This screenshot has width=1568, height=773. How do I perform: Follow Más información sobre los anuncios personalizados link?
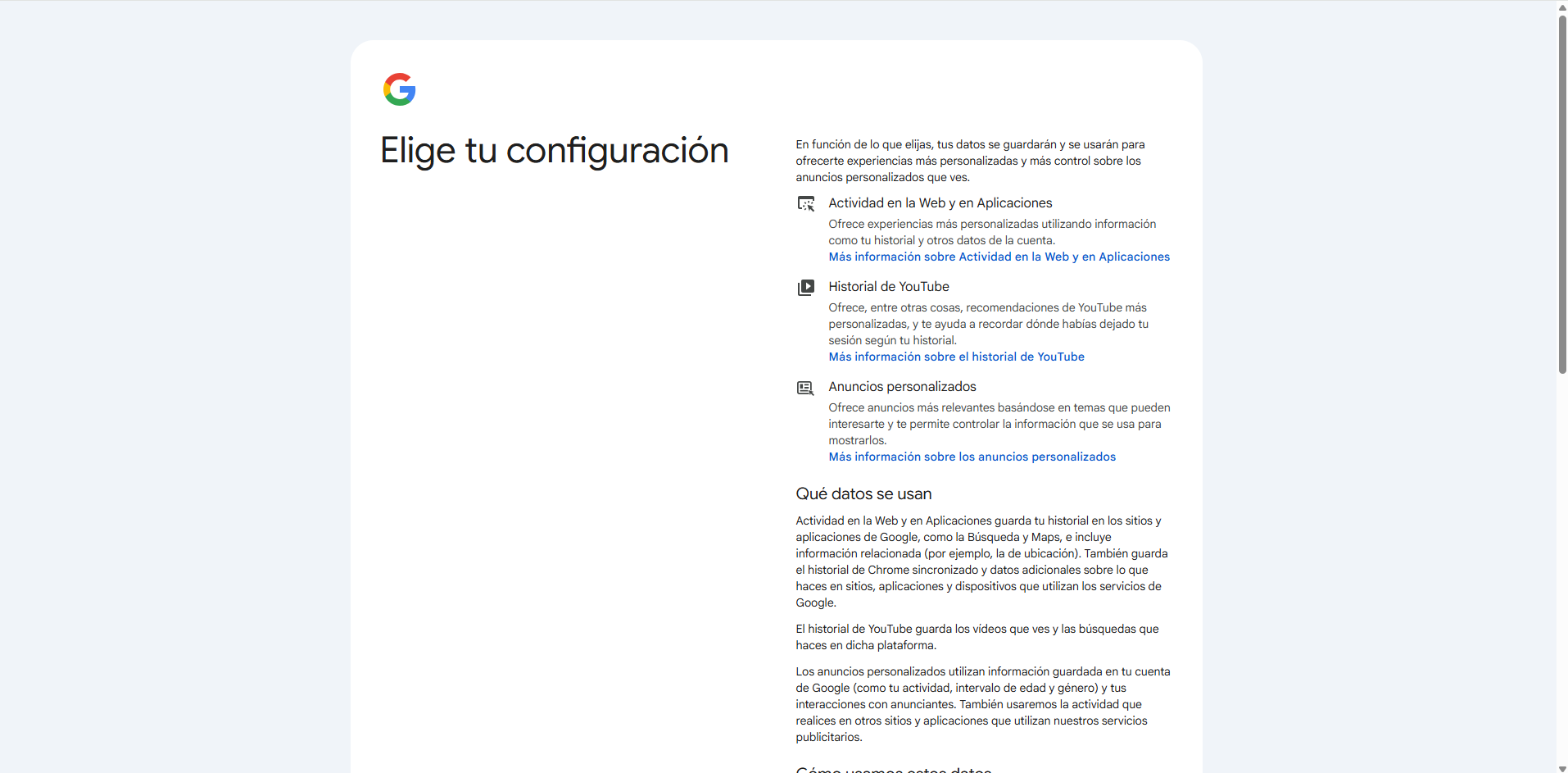[972, 457]
